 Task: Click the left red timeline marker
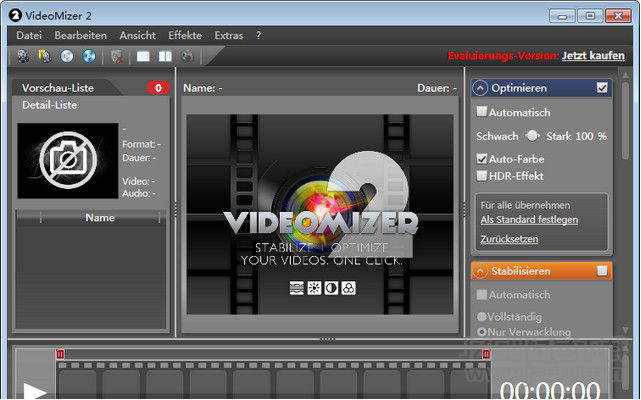(x=60, y=354)
